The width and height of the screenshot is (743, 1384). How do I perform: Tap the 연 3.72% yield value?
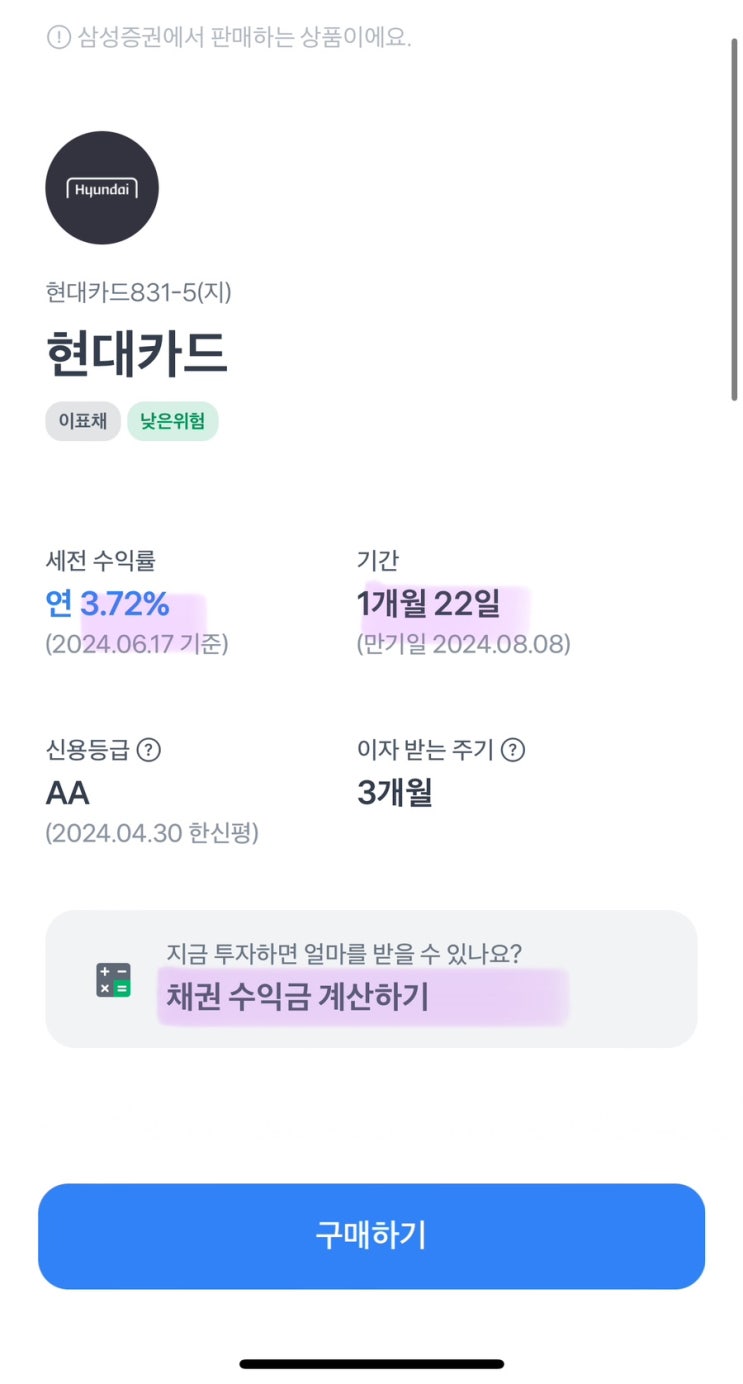tap(108, 604)
